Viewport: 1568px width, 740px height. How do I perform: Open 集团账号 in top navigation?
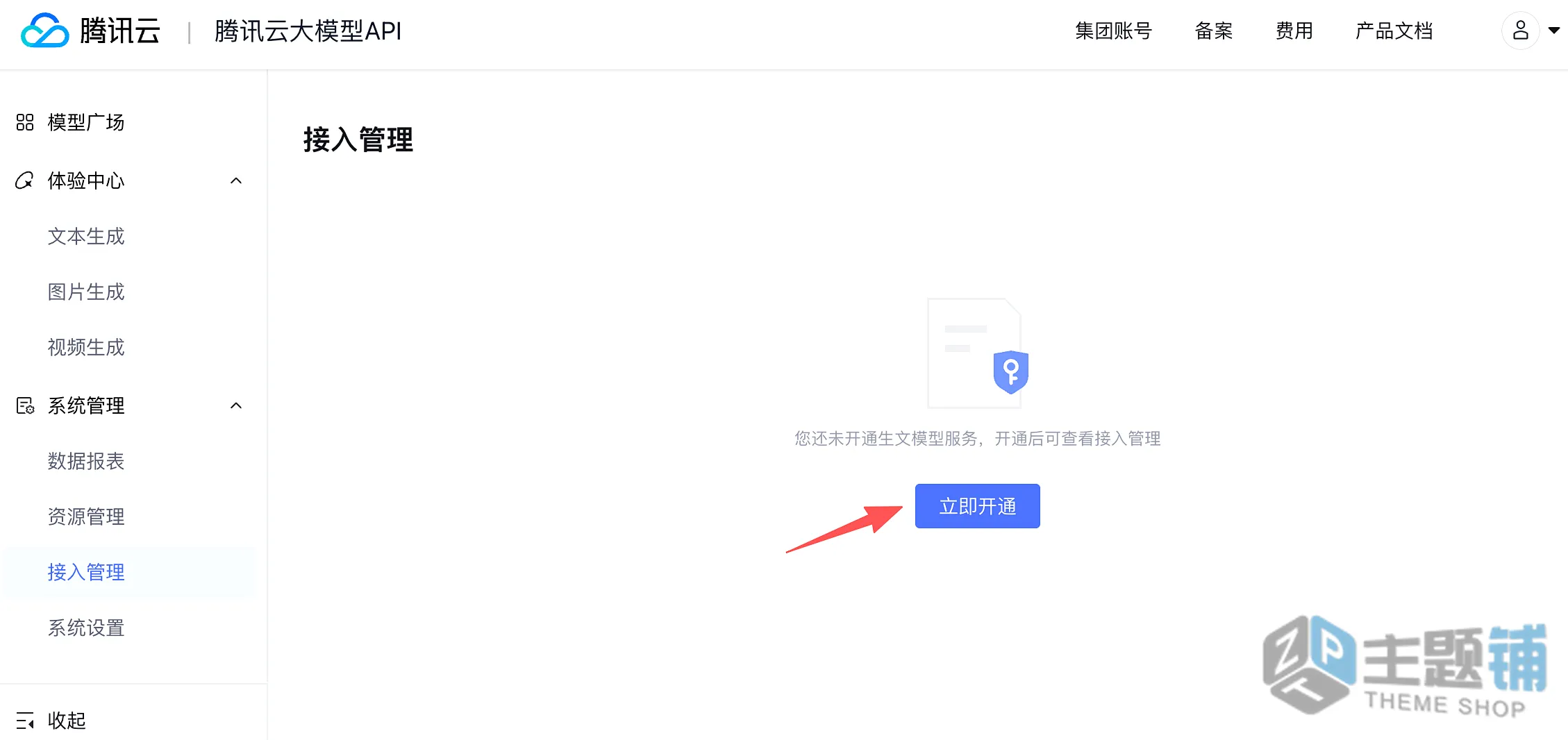tap(1113, 31)
